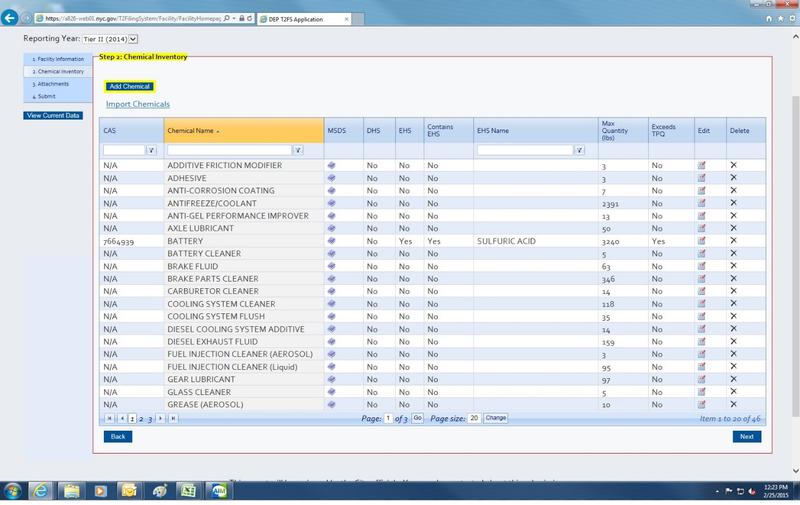Delete the FUEL INJECTION CLEANER (Liquid) row
This screenshot has width=800, height=505.
733,366
